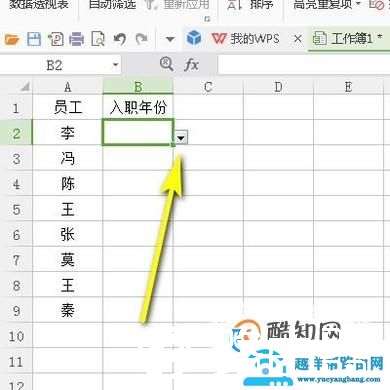Click the formula bar input field
Viewport: 390px width, 390px height.
(x=304, y=65)
